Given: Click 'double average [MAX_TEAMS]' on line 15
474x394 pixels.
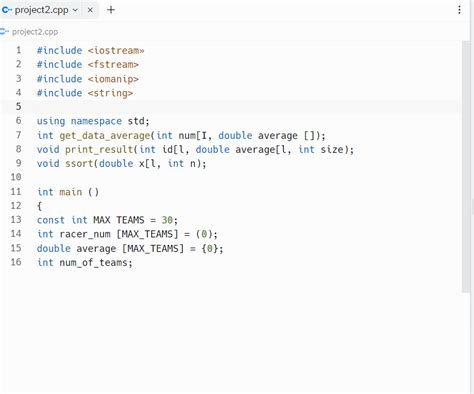Looking at the screenshot, I should click(x=110, y=249).
